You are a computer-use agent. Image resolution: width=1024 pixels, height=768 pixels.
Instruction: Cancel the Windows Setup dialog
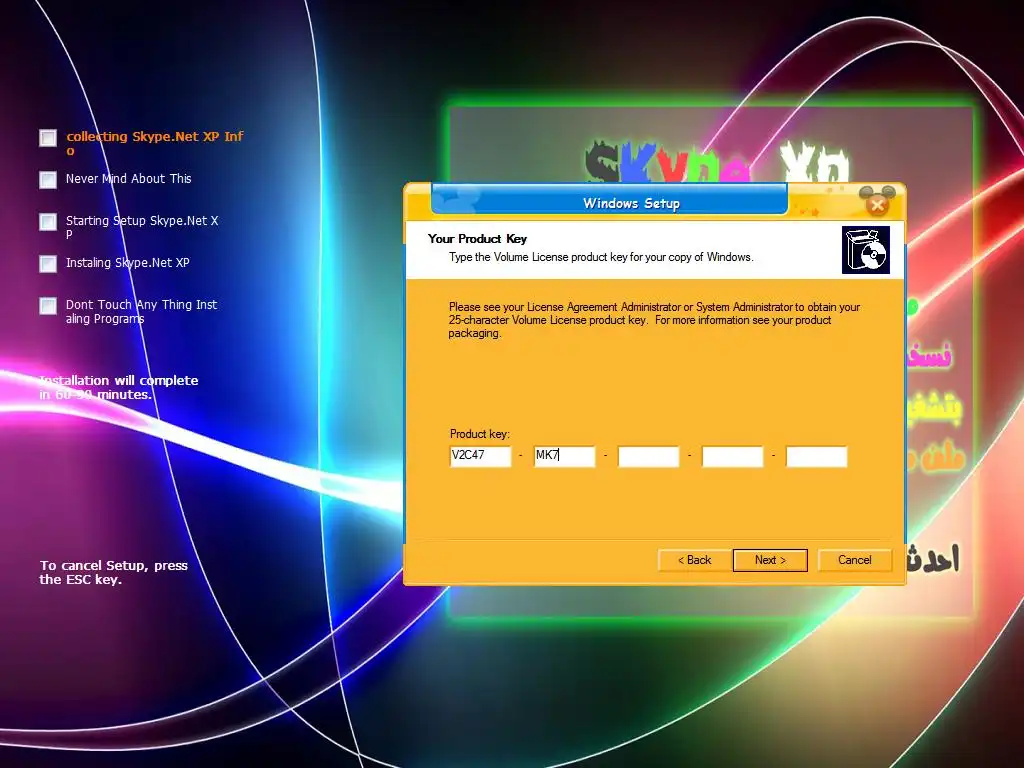pos(854,560)
